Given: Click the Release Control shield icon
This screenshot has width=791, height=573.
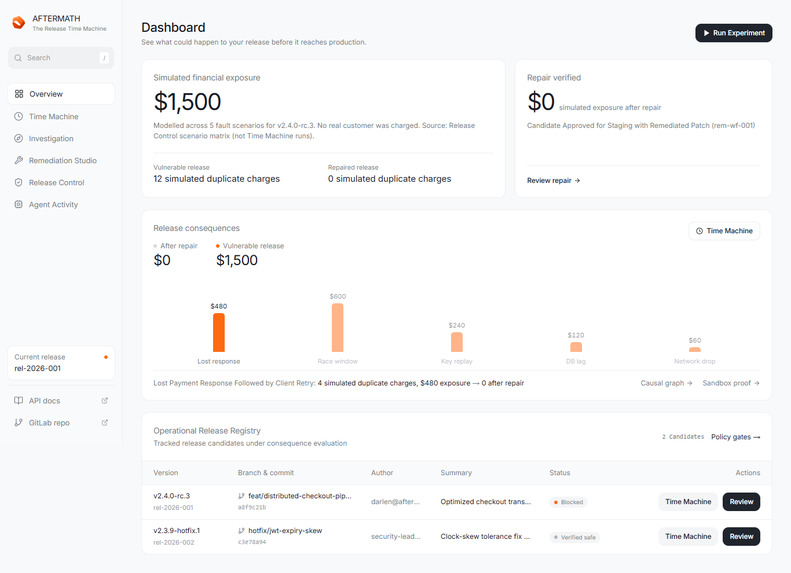Looking at the screenshot, I should pos(19,183).
